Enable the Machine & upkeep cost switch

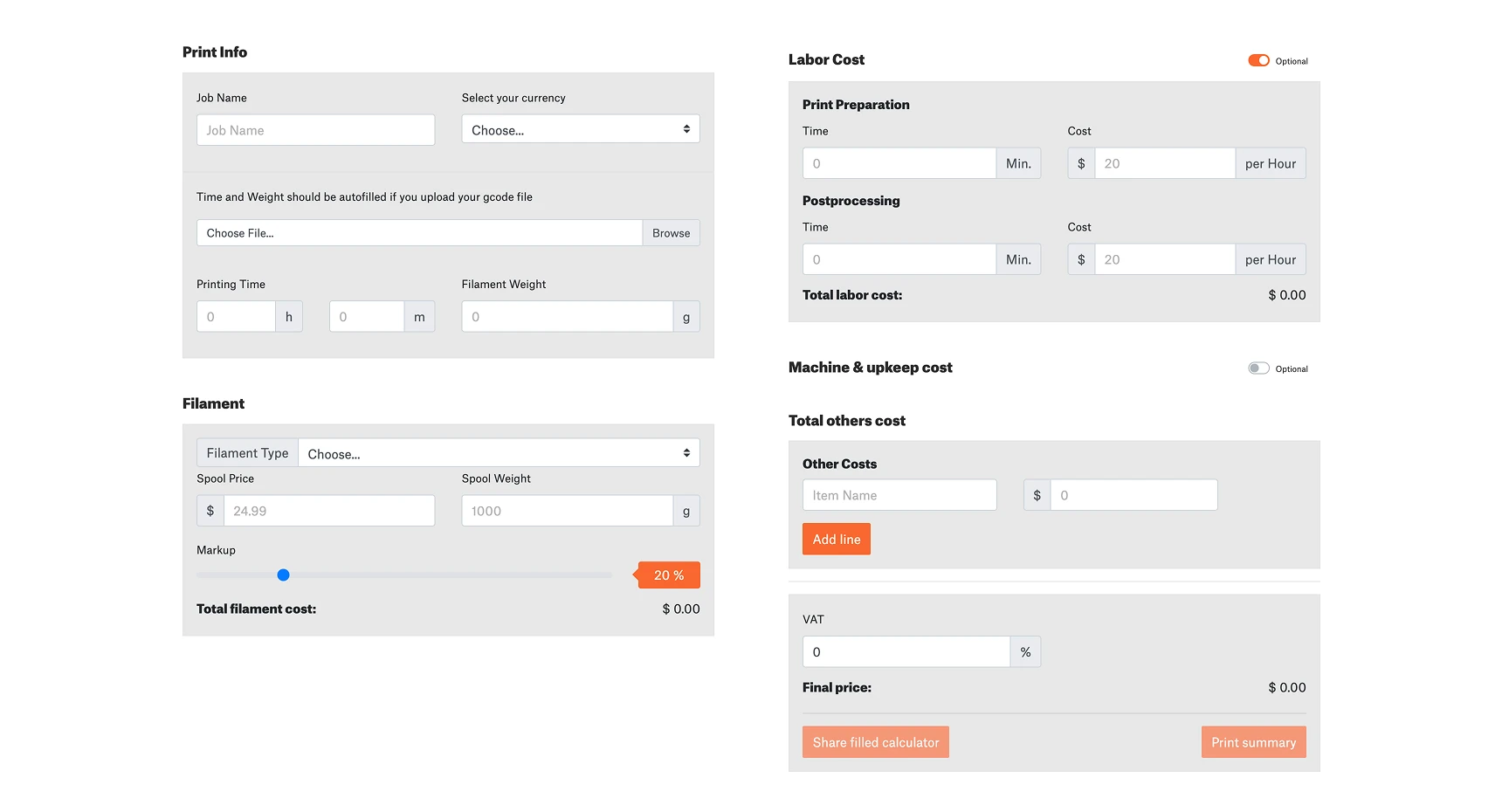click(x=1258, y=368)
